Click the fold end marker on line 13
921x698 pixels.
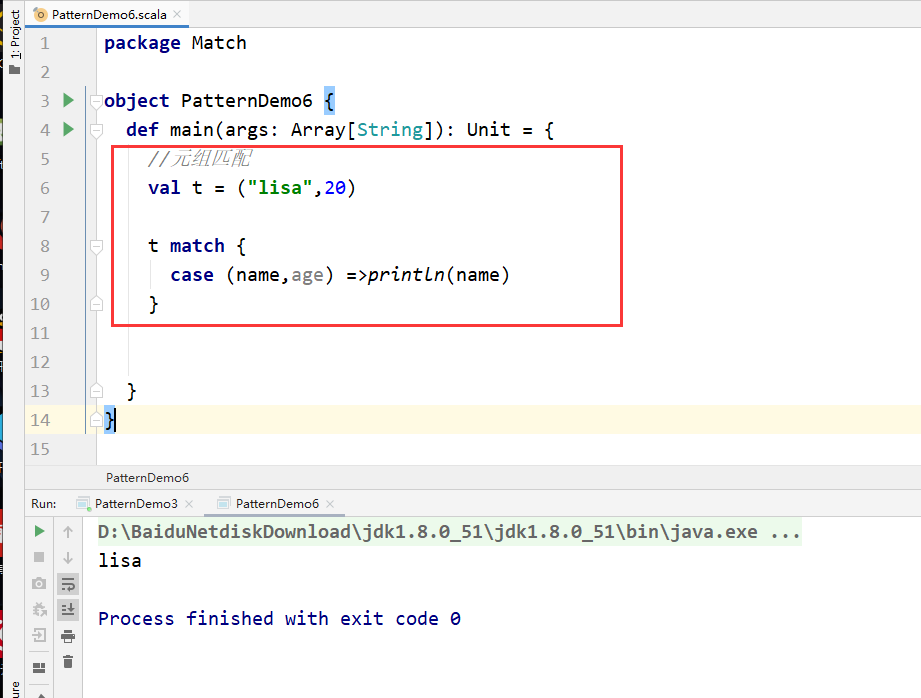click(x=97, y=391)
